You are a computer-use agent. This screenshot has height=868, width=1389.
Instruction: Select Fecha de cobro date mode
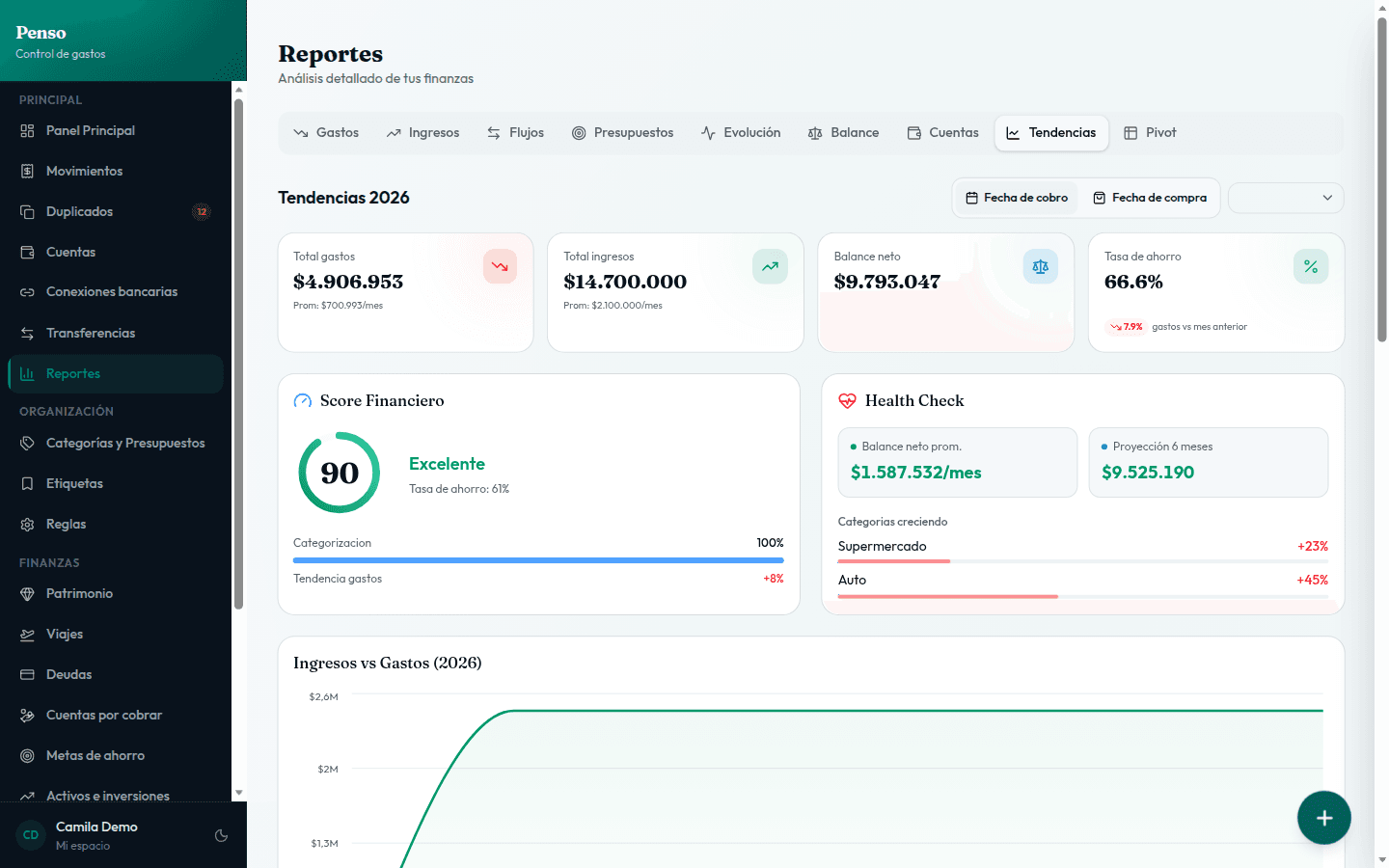click(1017, 198)
